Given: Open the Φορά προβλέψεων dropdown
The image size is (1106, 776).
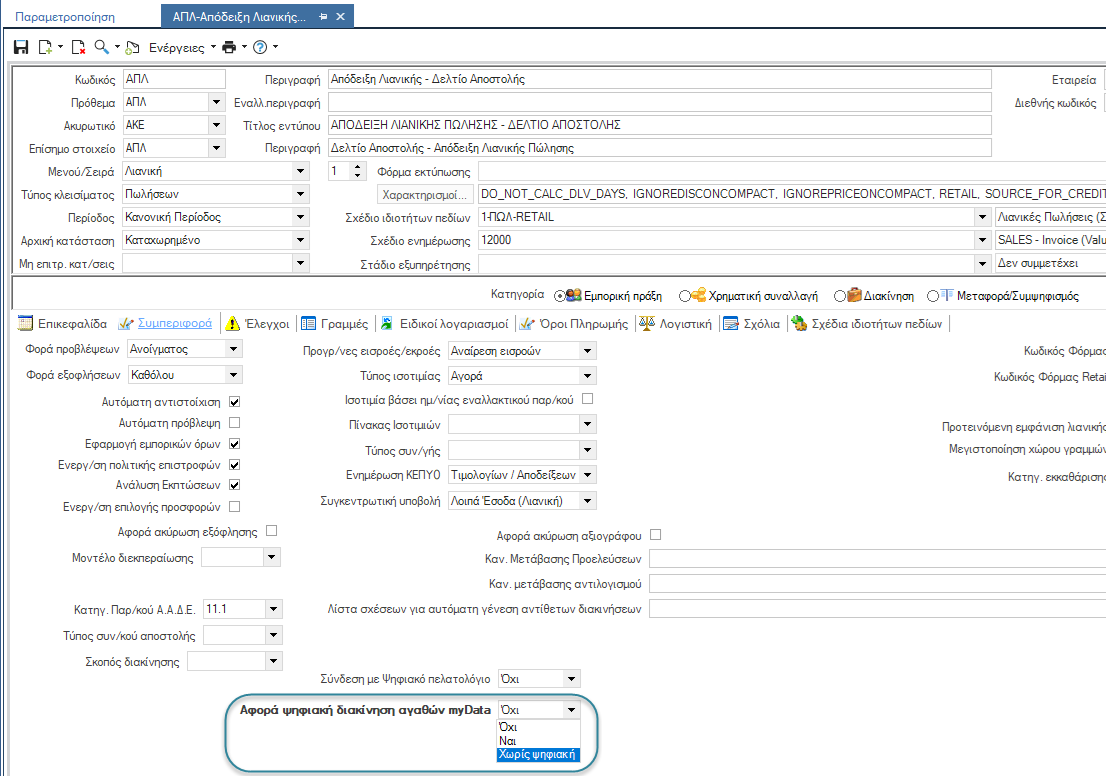Looking at the screenshot, I should (233, 348).
